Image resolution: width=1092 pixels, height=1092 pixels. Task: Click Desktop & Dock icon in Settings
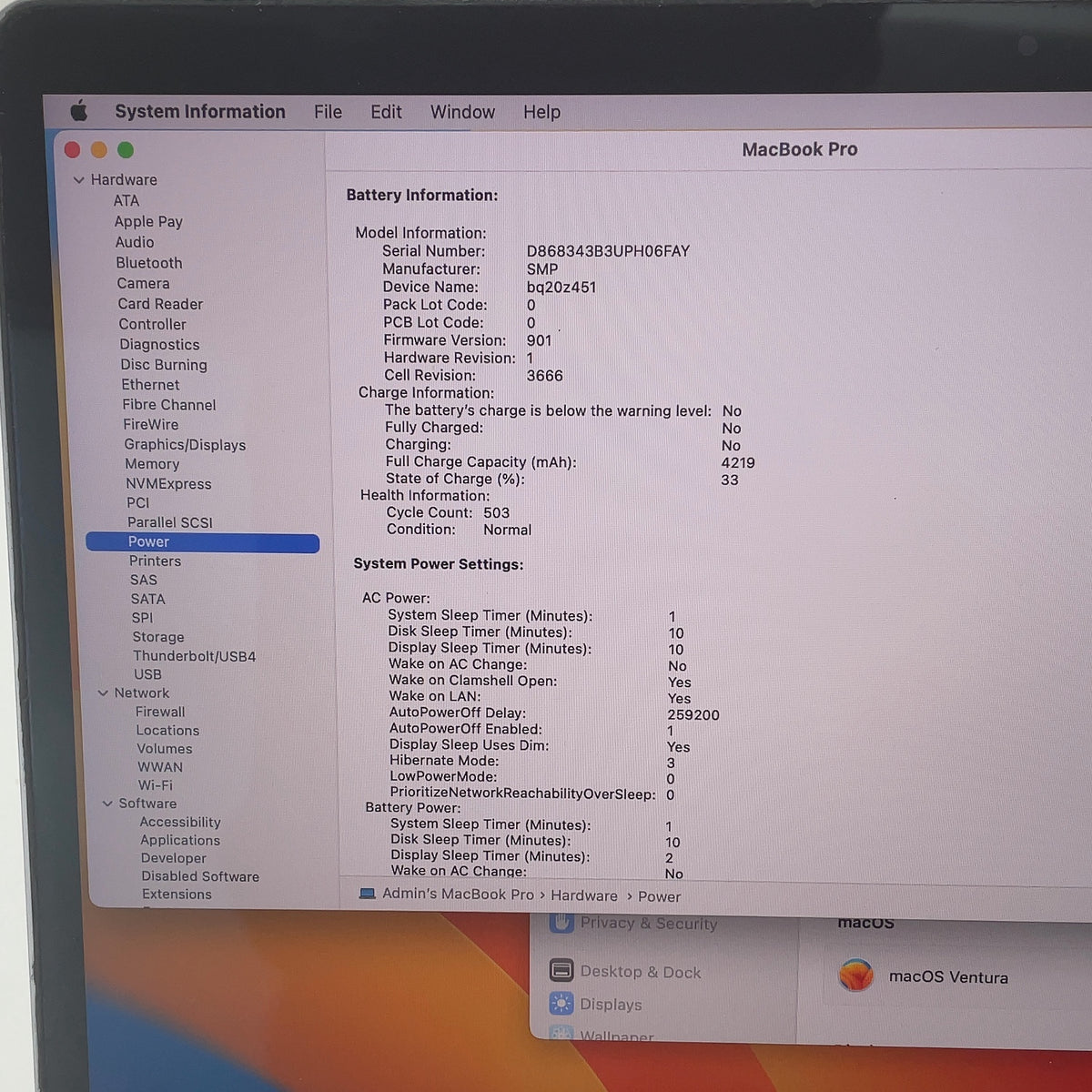(x=561, y=970)
